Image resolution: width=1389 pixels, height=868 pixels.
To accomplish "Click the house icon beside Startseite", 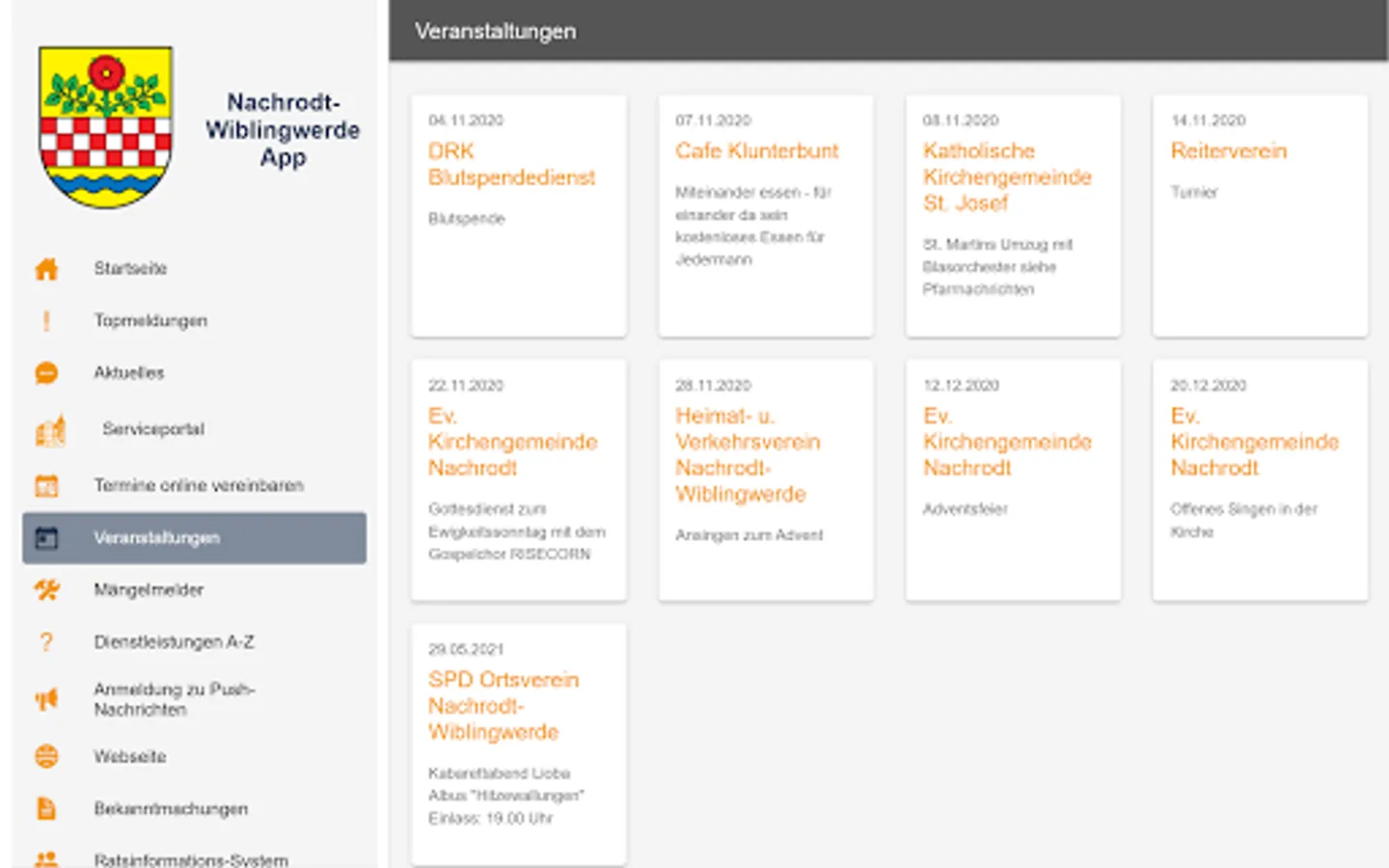I will pyautogui.click(x=46, y=269).
